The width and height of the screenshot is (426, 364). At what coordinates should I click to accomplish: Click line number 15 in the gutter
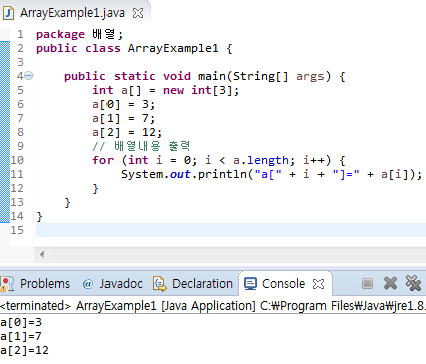[17, 230]
